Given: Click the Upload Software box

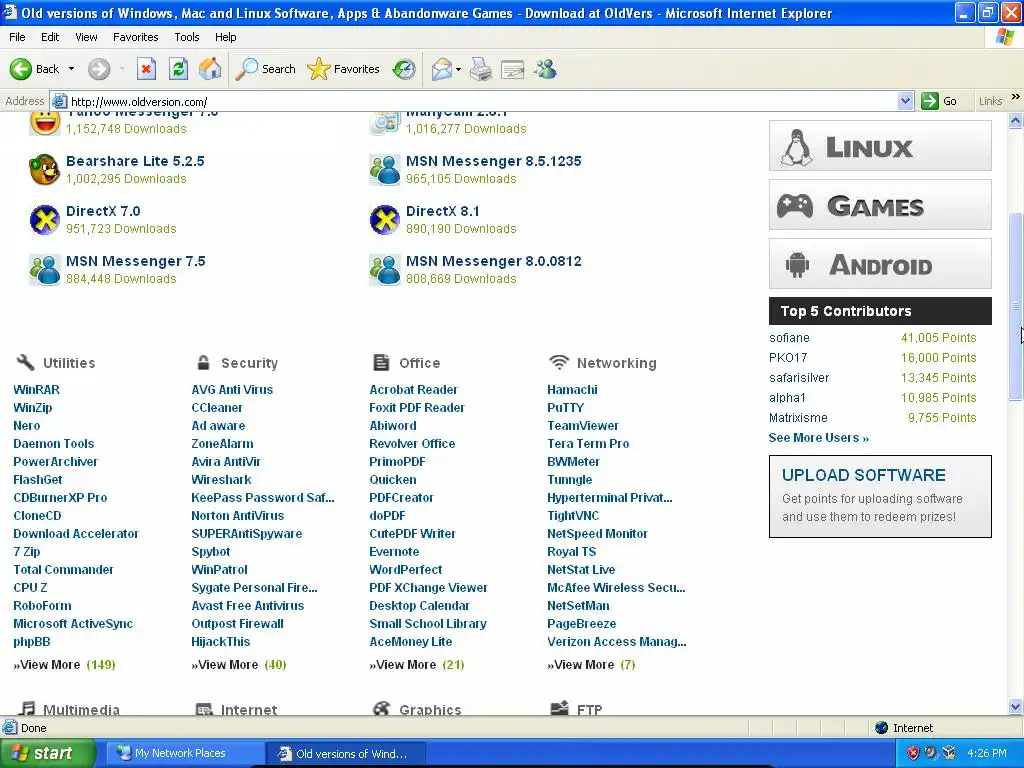Looking at the screenshot, I should point(880,496).
